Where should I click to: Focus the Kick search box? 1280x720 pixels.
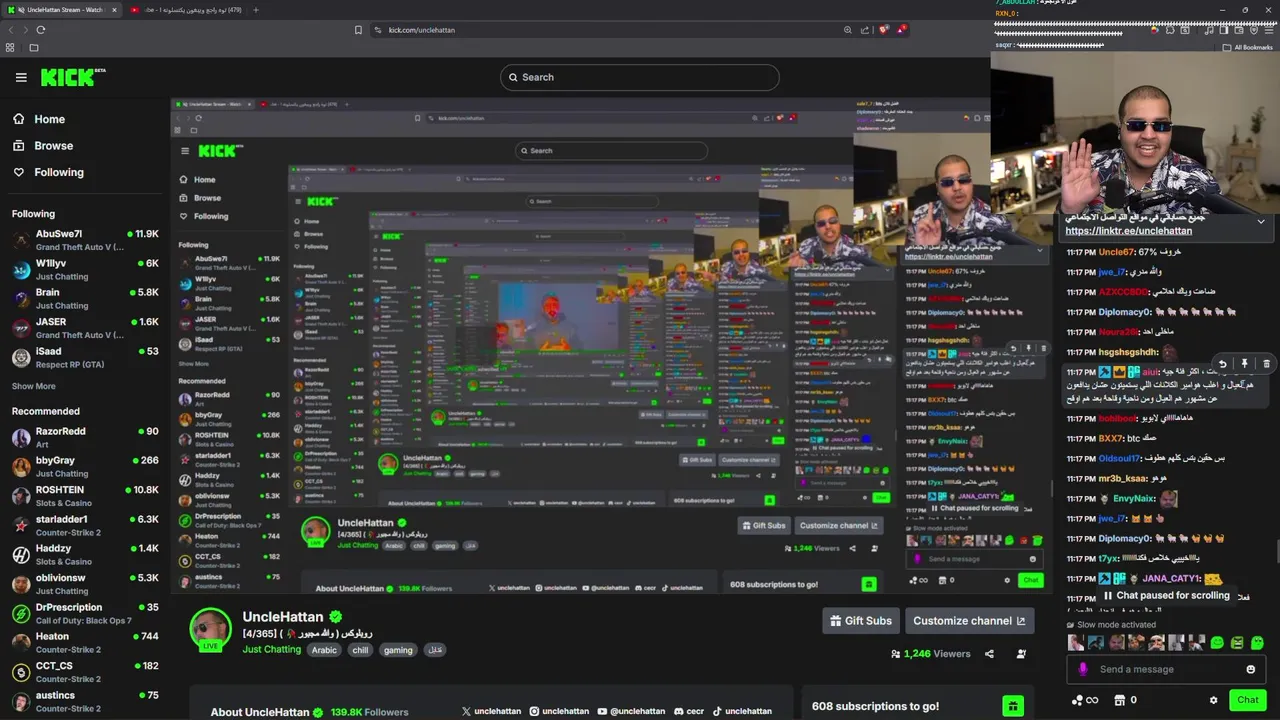640,77
